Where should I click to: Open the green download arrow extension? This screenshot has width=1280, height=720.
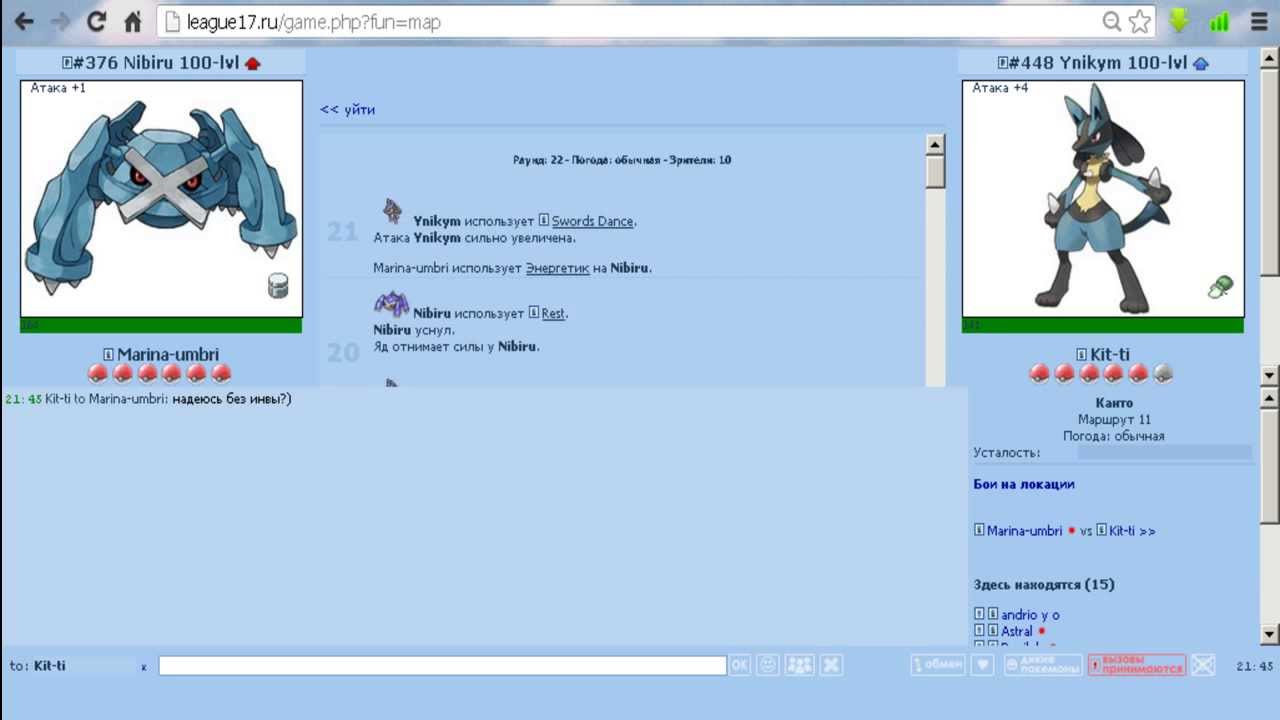click(x=1179, y=21)
